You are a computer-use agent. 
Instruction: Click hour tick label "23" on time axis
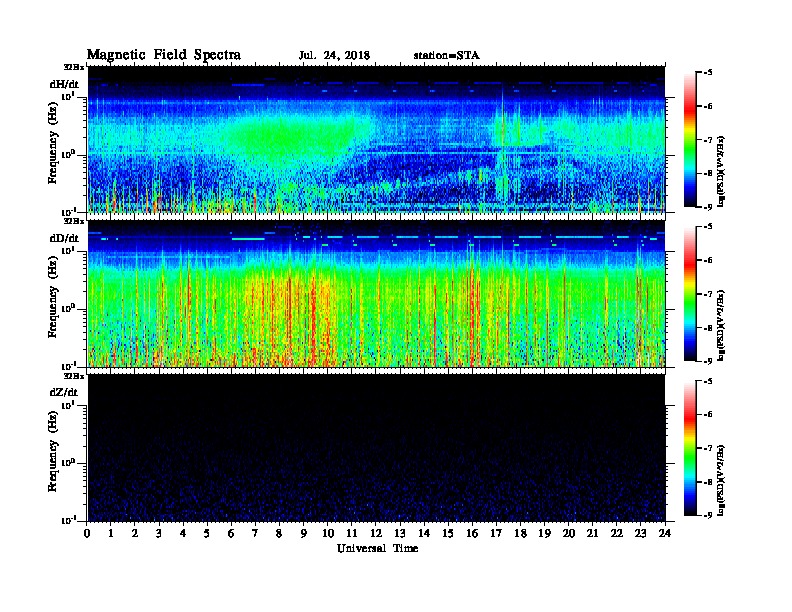coord(640,533)
